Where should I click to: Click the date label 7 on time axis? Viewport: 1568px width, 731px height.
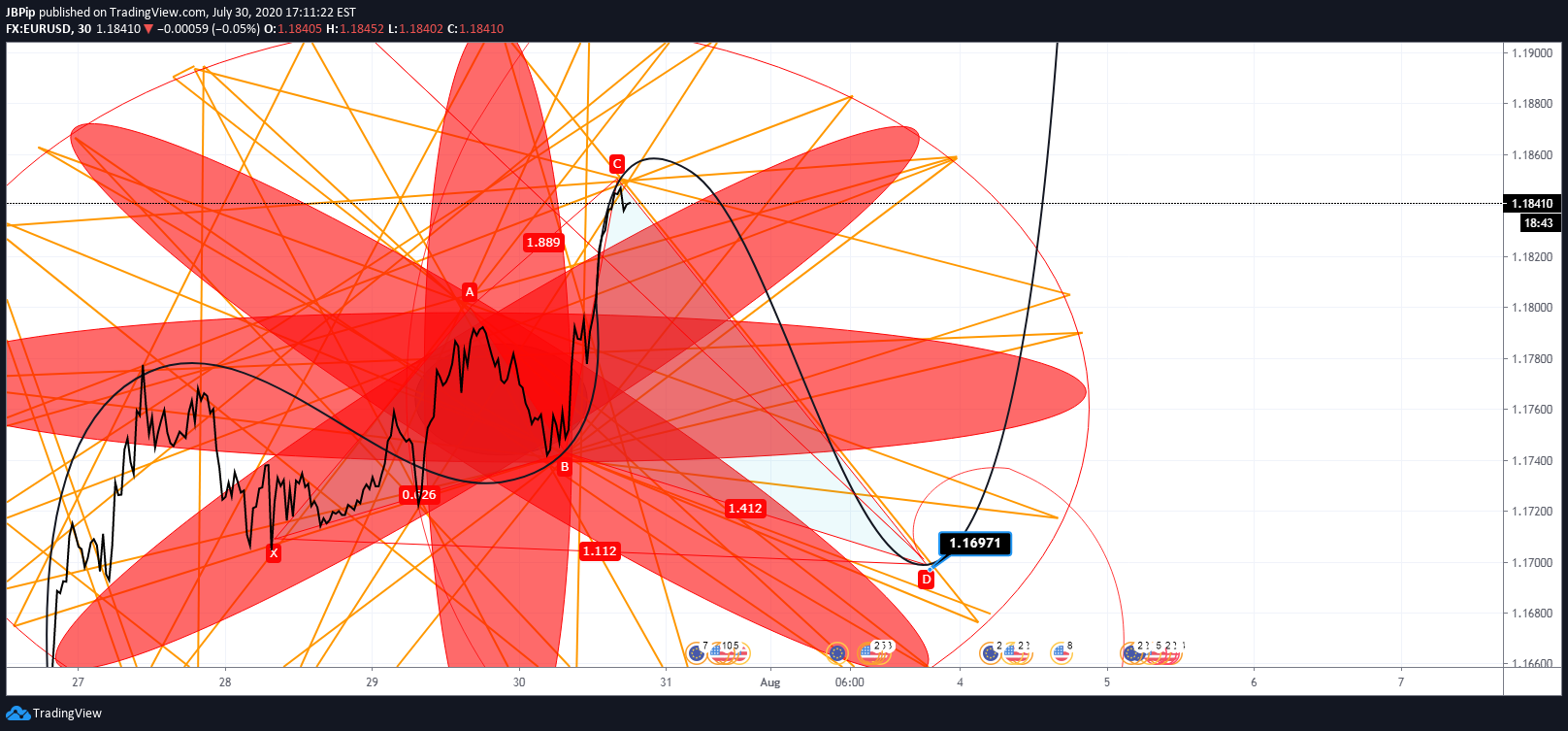click(x=1401, y=682)
